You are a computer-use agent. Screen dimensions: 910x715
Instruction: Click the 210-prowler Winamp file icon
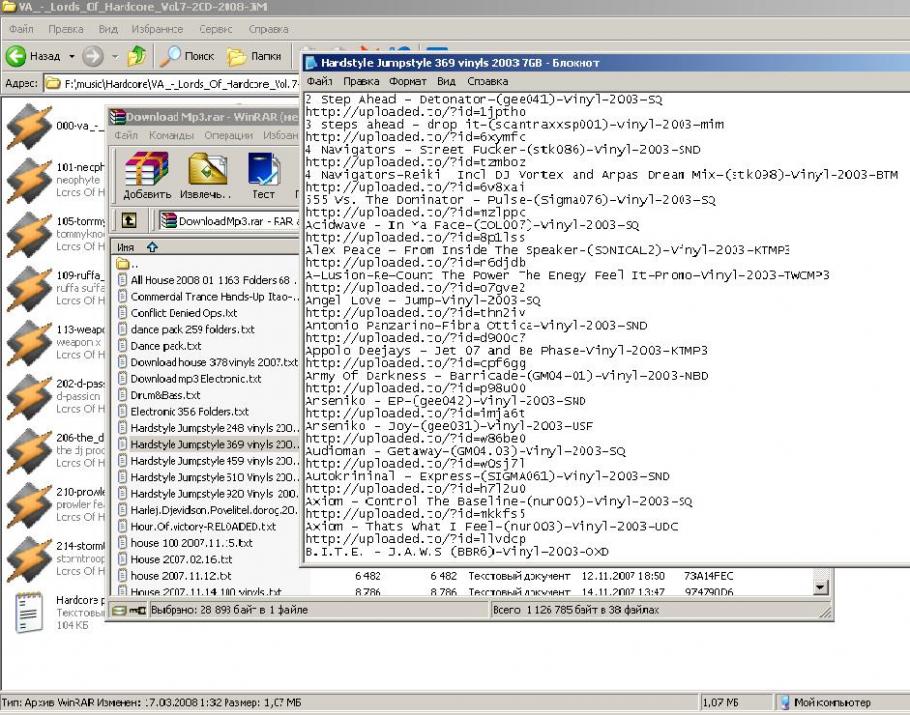coord(29,505)
